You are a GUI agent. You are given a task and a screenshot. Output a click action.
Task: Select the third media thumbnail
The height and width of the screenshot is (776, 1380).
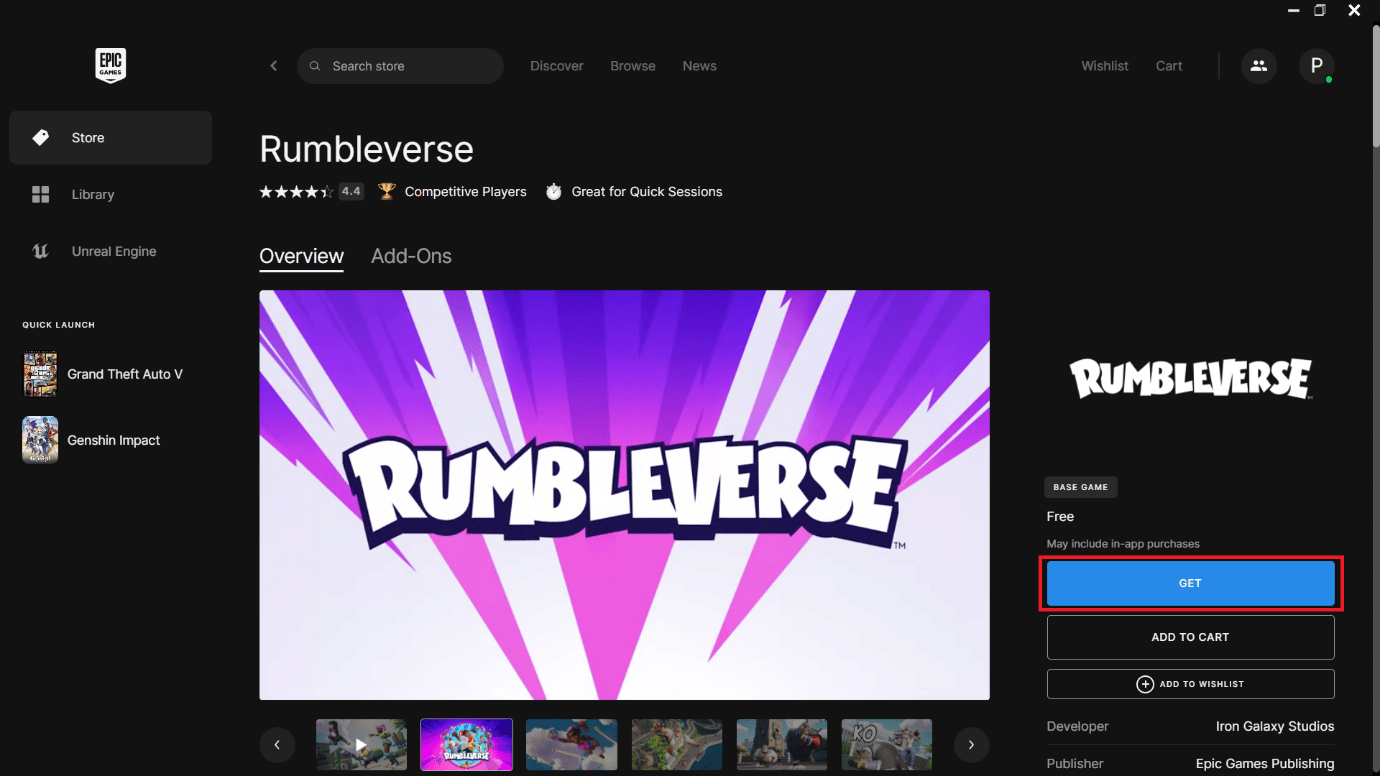tap(572, 745)
